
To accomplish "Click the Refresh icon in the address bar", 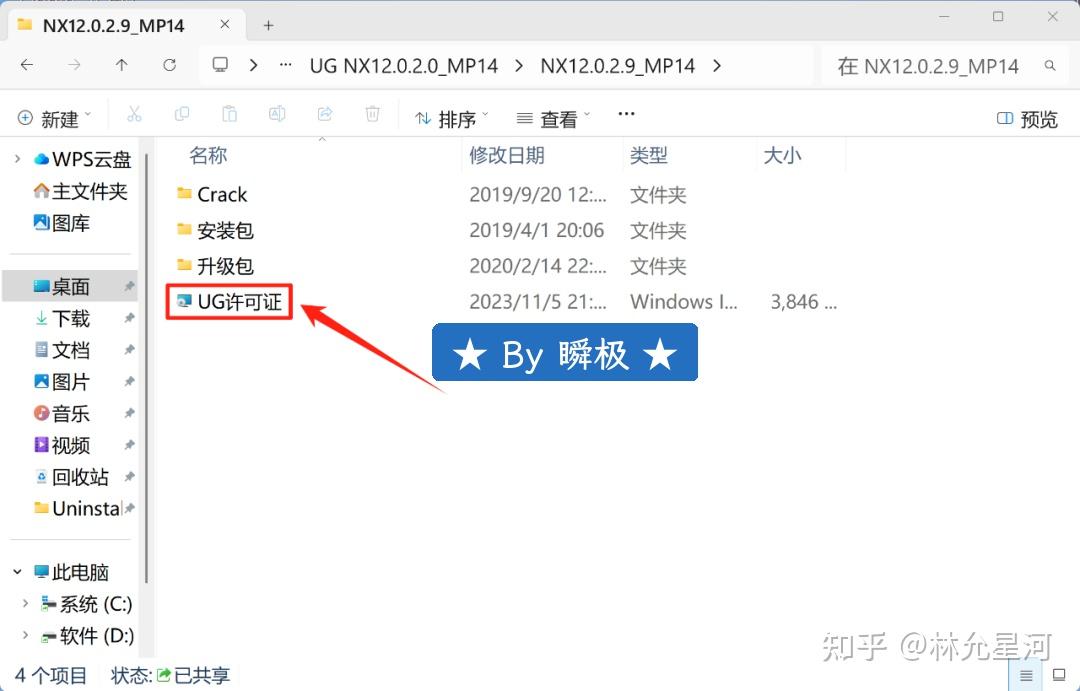I will [168, 65].
